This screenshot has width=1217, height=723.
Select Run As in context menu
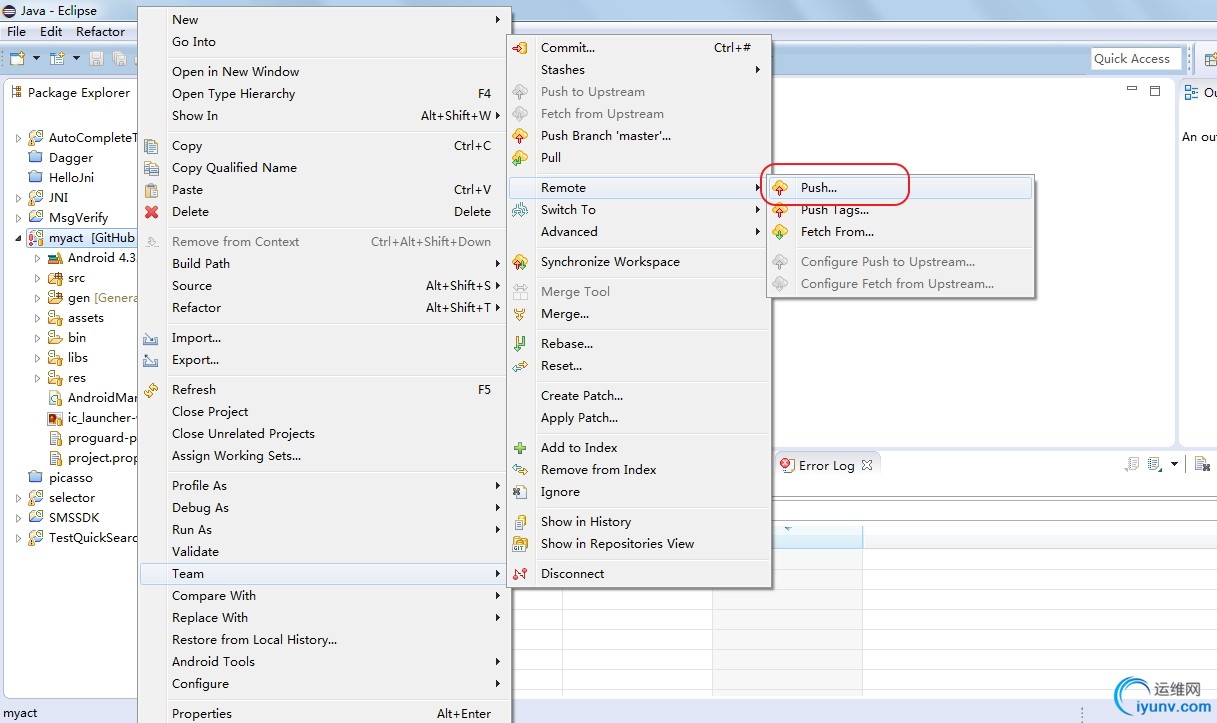pos(324,530)
